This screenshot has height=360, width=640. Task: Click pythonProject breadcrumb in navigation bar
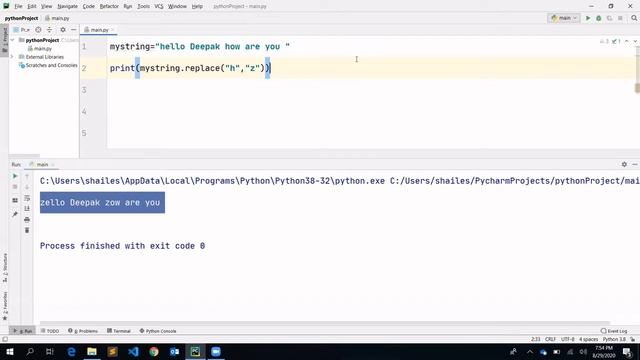[21, 18]
